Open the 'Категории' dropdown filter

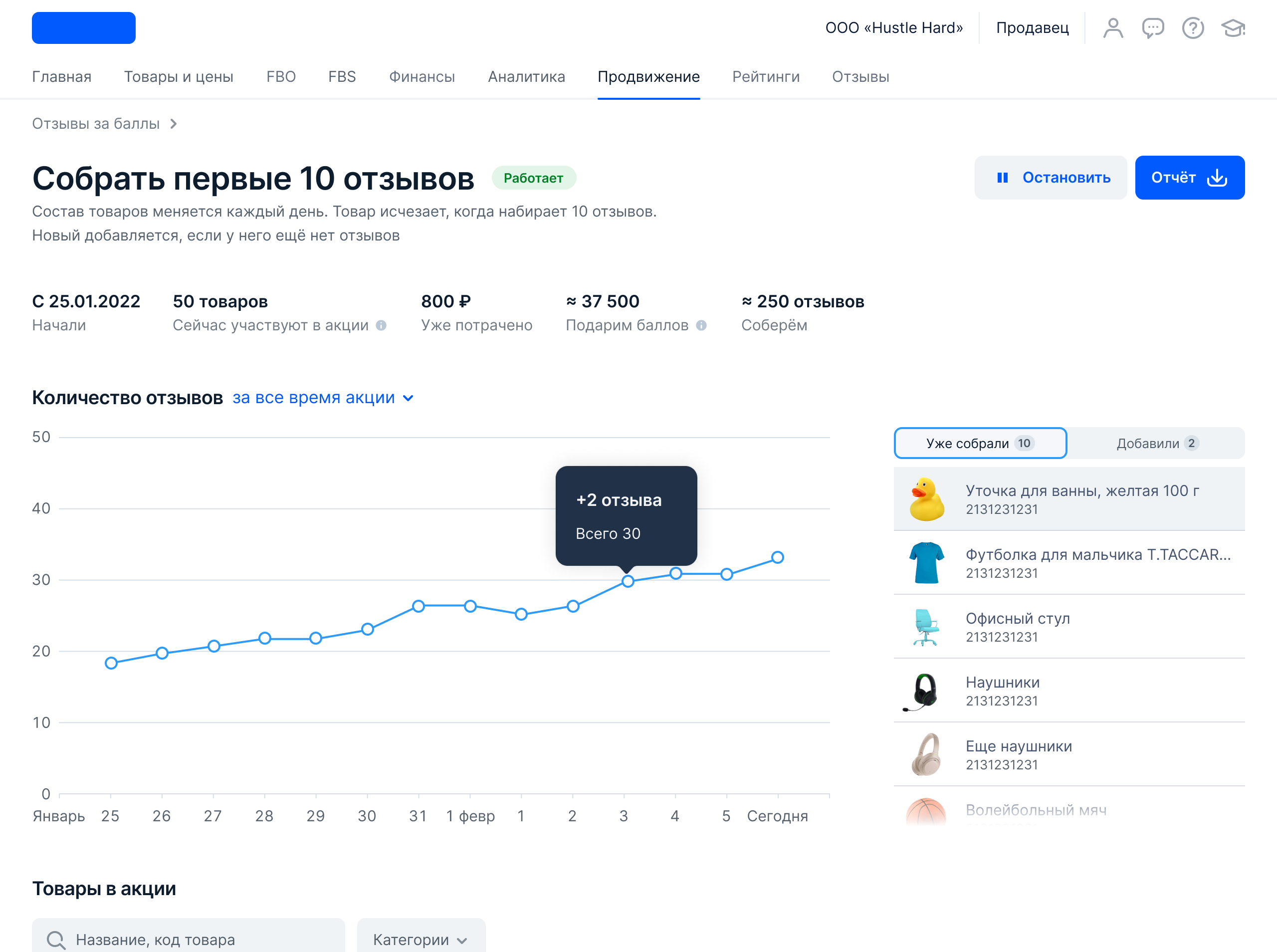(x=421, y=940)
